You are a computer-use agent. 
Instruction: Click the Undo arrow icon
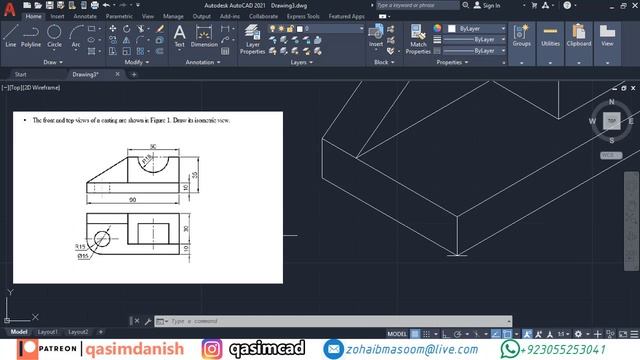[106, 5]
